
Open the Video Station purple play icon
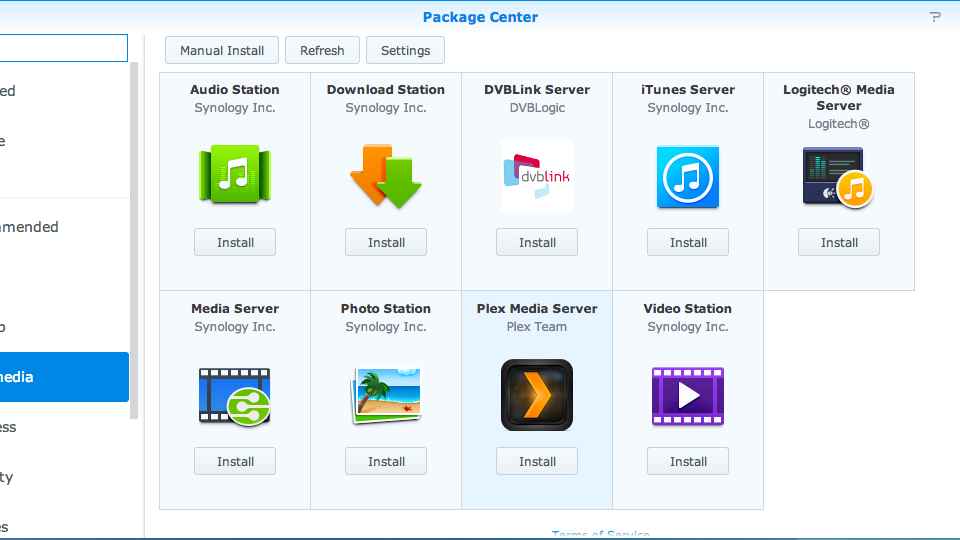(x=688, y=396)
